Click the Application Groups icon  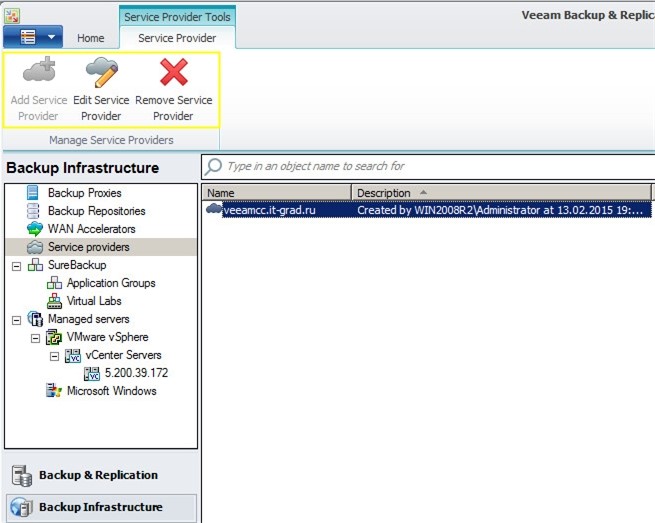pos(54,283)
